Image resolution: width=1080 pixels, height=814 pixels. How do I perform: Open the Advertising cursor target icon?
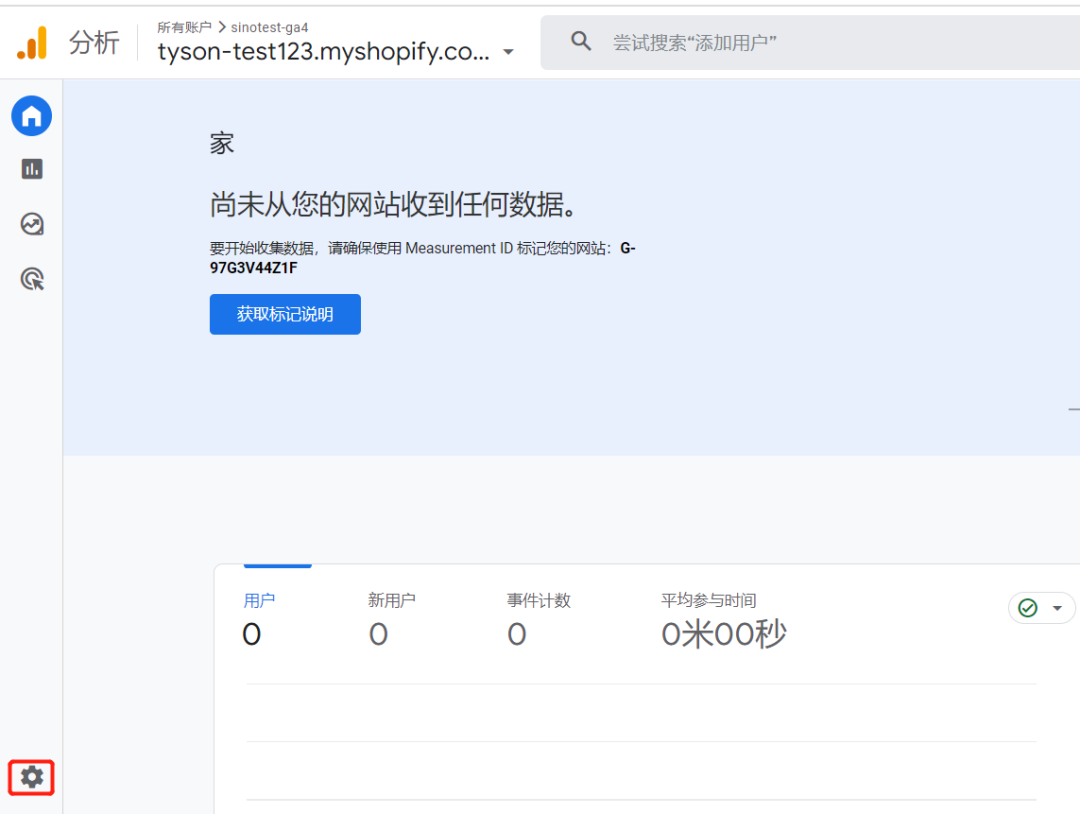point(32,279)
